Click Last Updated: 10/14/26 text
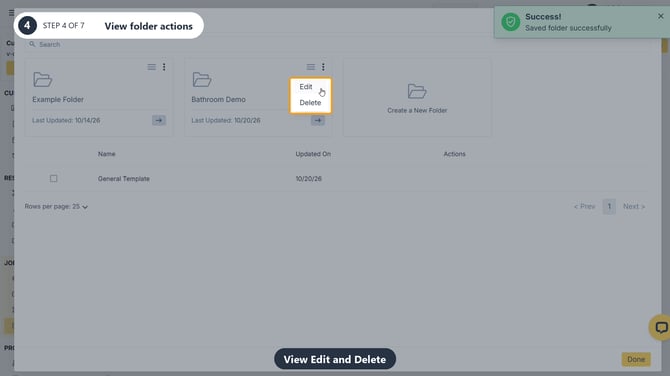The height and width of the screenshot is (376, 670). pyautogui.click(x=66, y=120)
